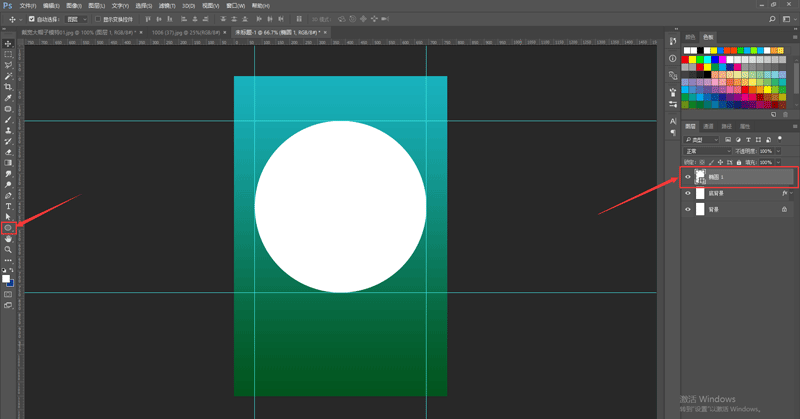Open the Edit Toolbar three-dots button
The image size is (800, 419).
(8, 260)
